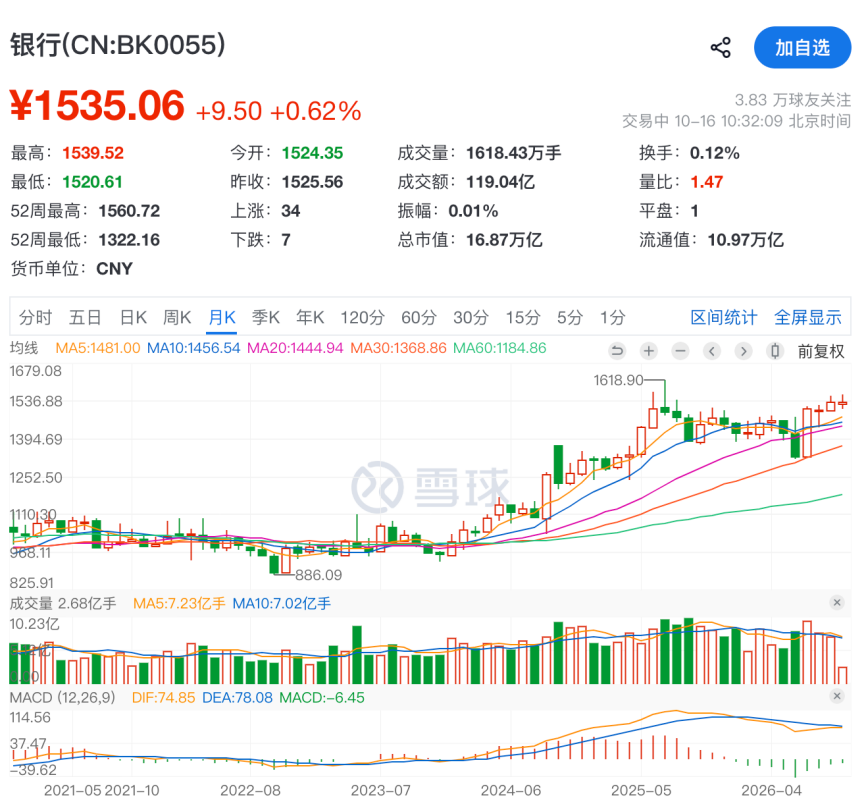The image size is (866, 802).
Task: Click the MACD (12,26,9) label
Action: click(62, 698)
